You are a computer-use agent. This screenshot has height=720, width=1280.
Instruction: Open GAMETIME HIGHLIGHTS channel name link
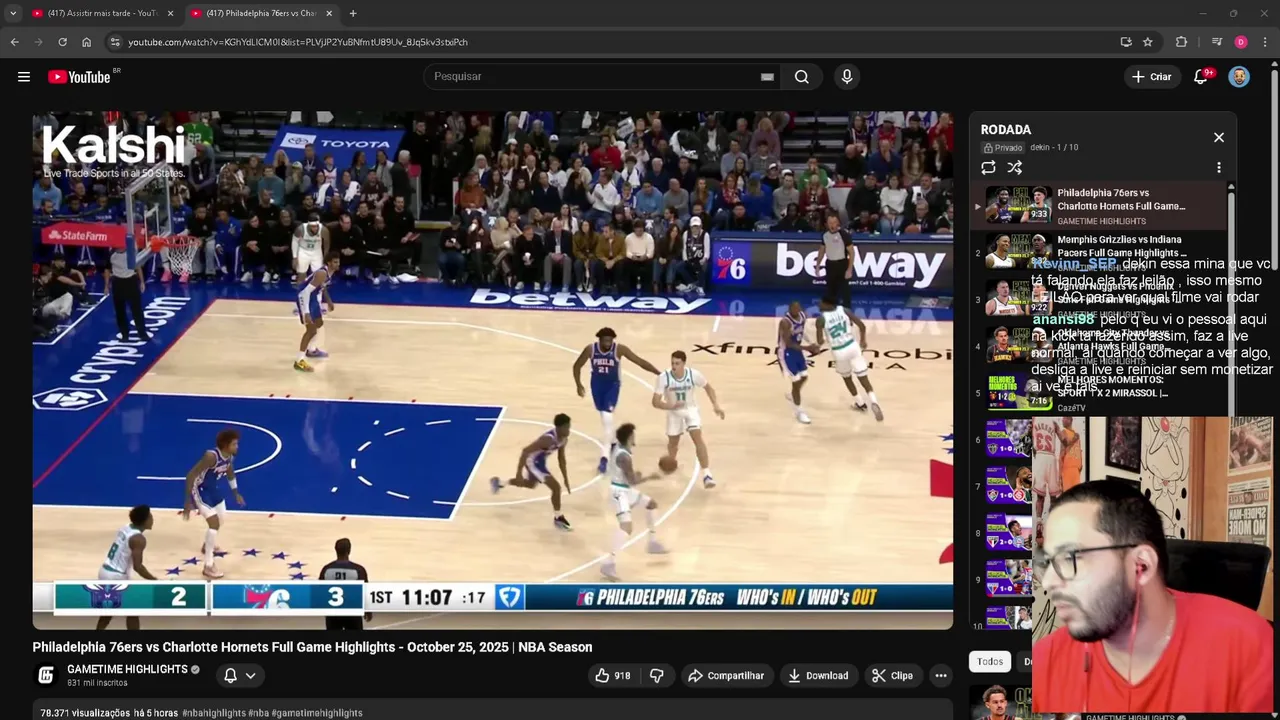tap(127, 669)
